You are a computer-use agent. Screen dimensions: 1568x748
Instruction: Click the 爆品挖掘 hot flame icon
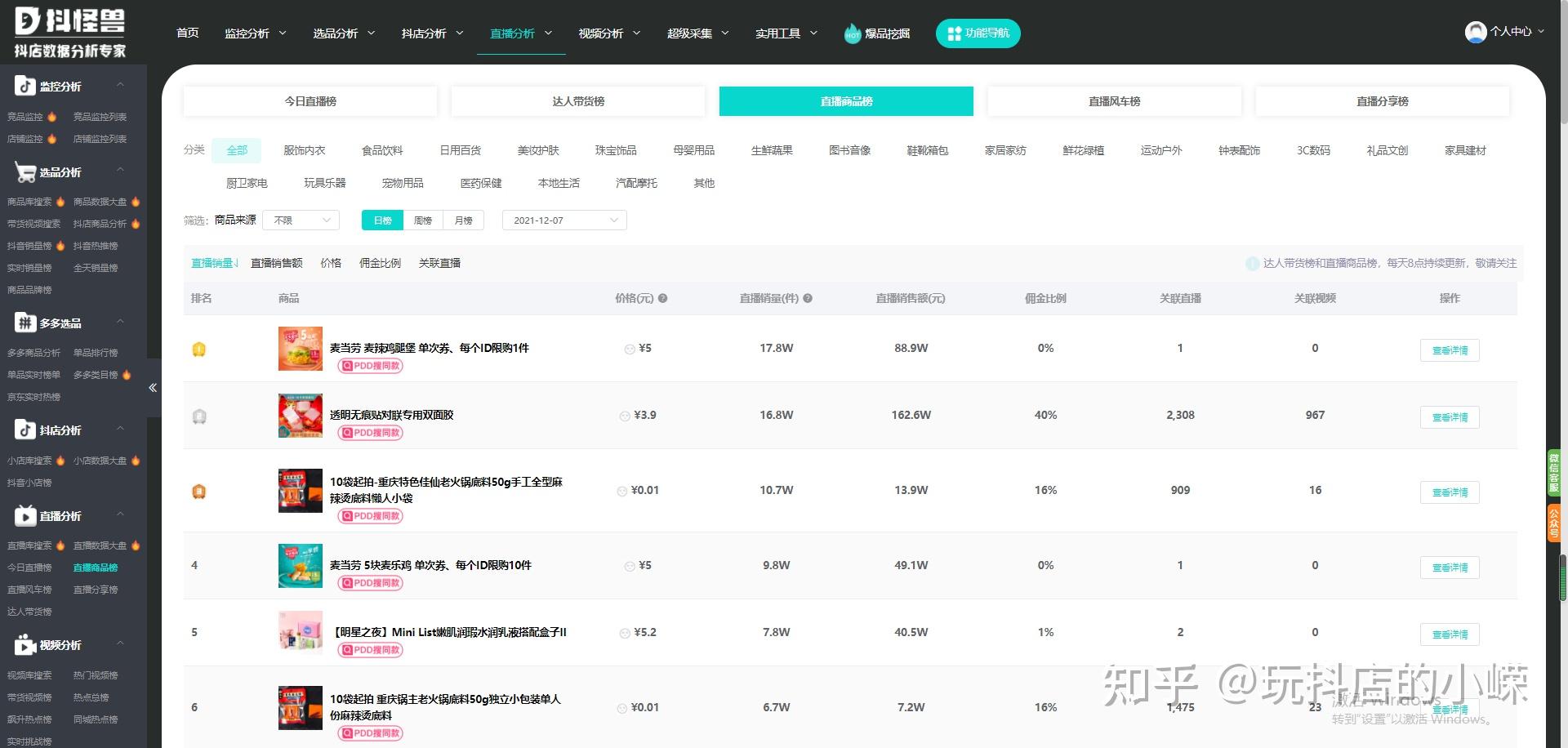853,33
